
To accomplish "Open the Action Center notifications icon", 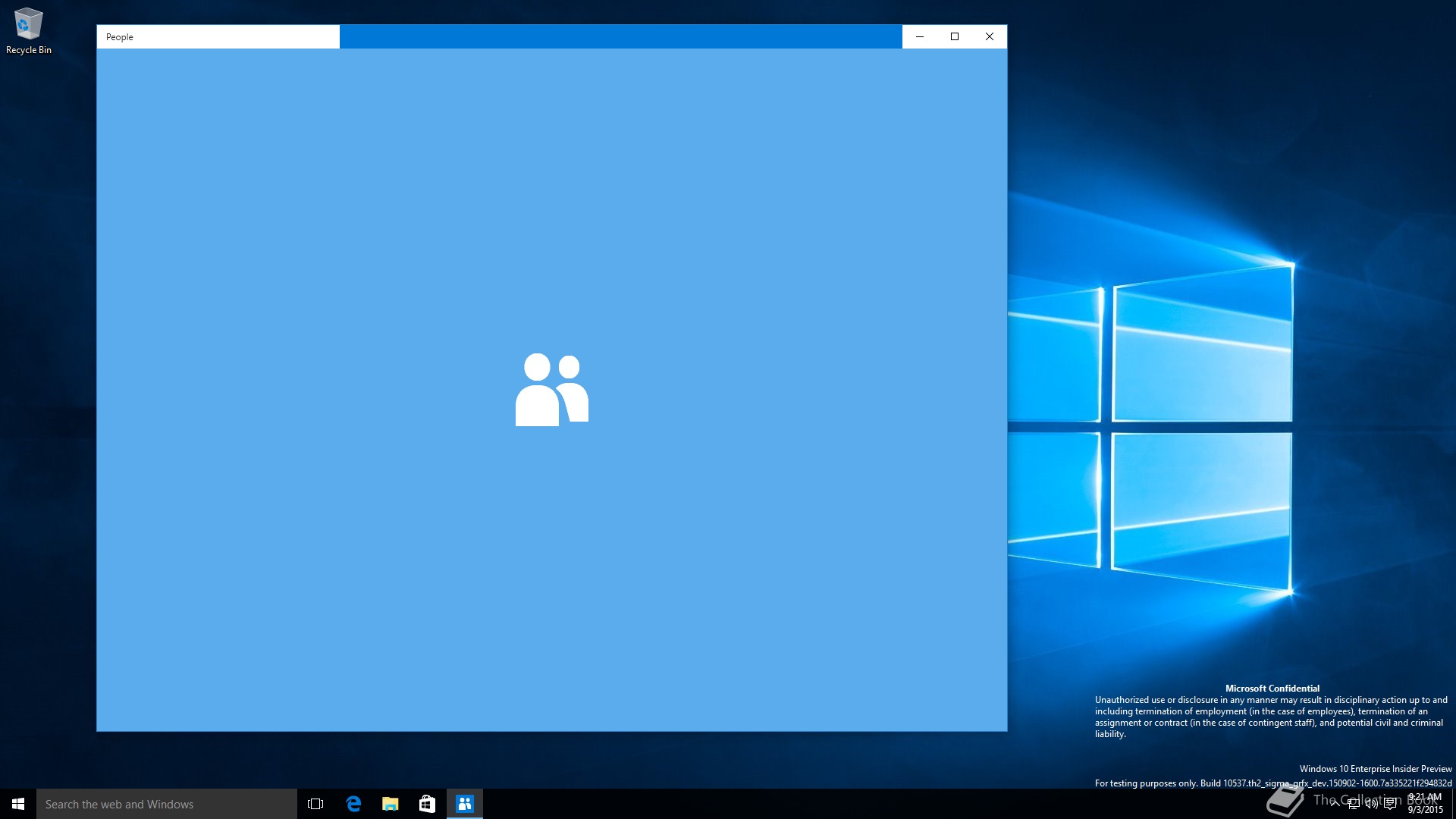I will point(1390,804).
